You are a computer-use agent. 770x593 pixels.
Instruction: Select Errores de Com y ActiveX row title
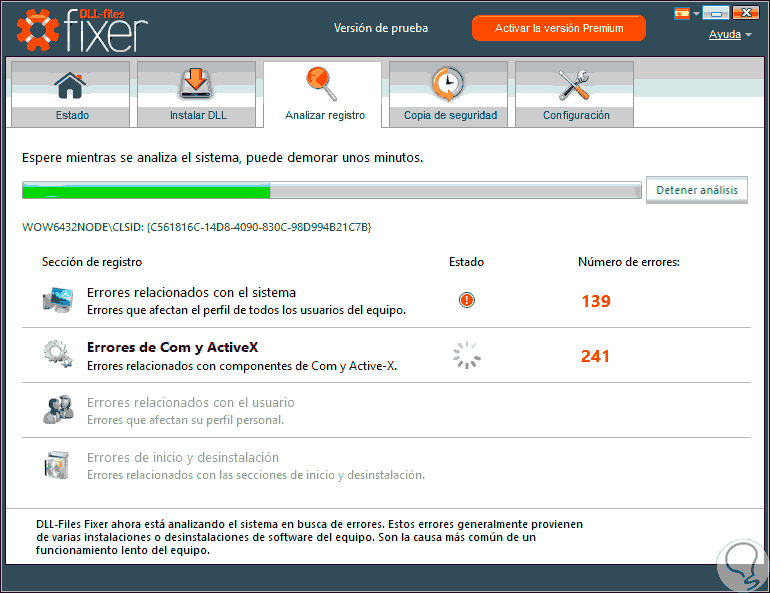click(x=172, y=348)
